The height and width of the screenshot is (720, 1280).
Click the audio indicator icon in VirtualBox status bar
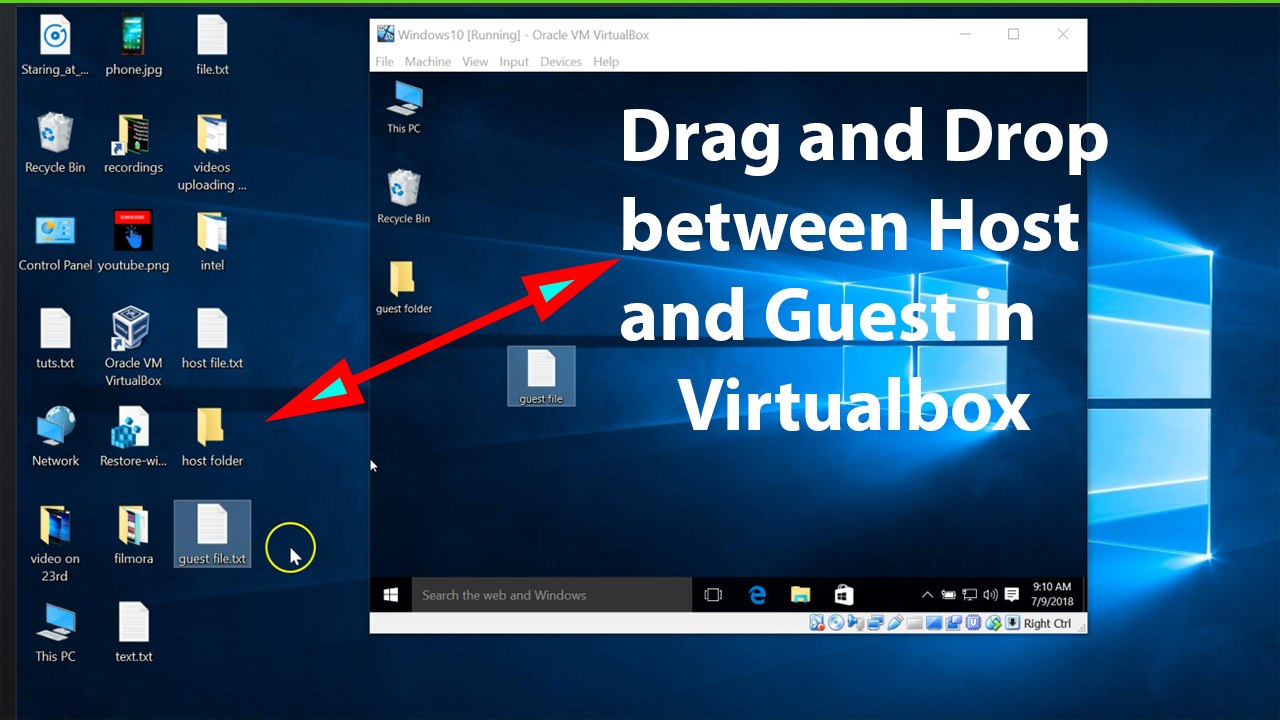click(x=855, y=623)
